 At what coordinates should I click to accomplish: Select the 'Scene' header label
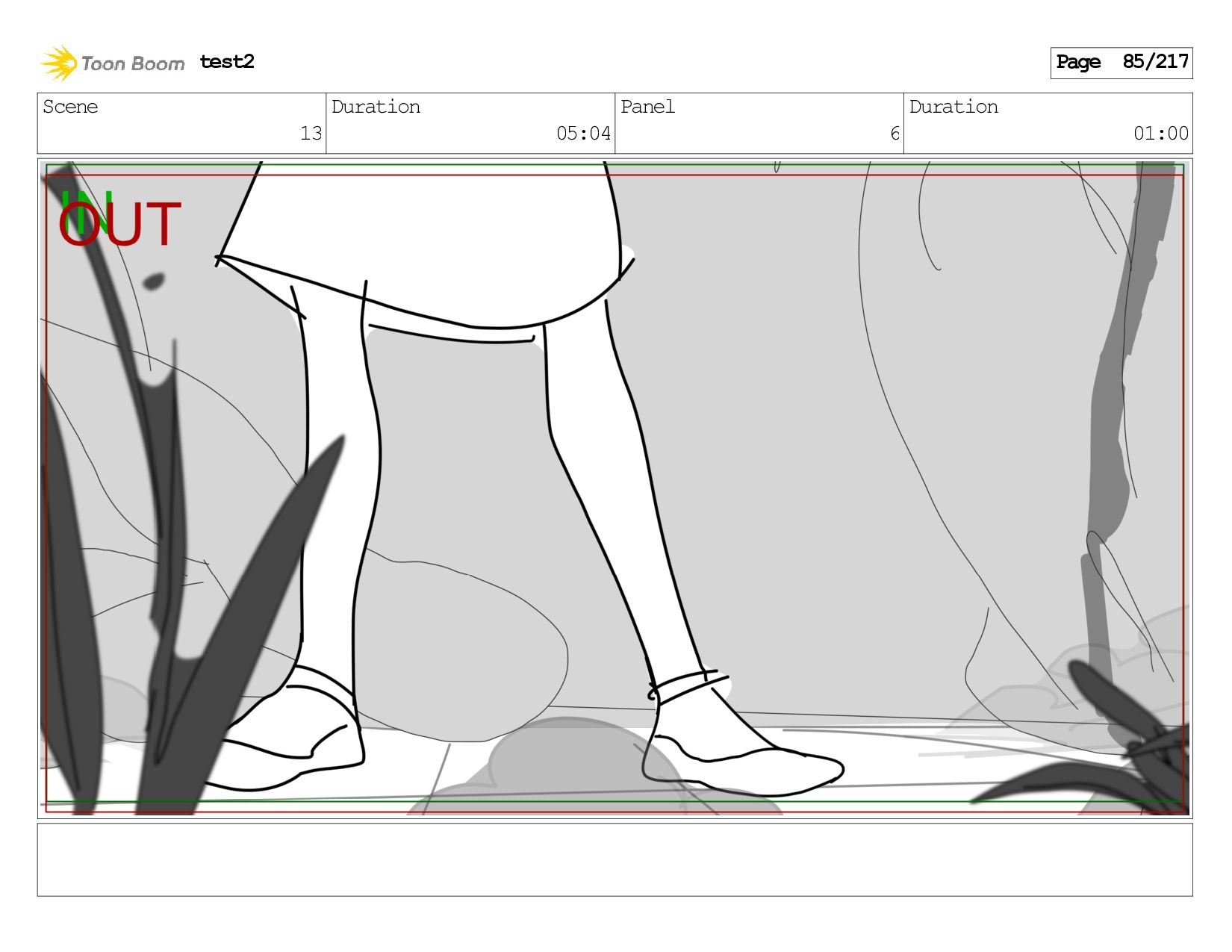click(x=70, y=107)
